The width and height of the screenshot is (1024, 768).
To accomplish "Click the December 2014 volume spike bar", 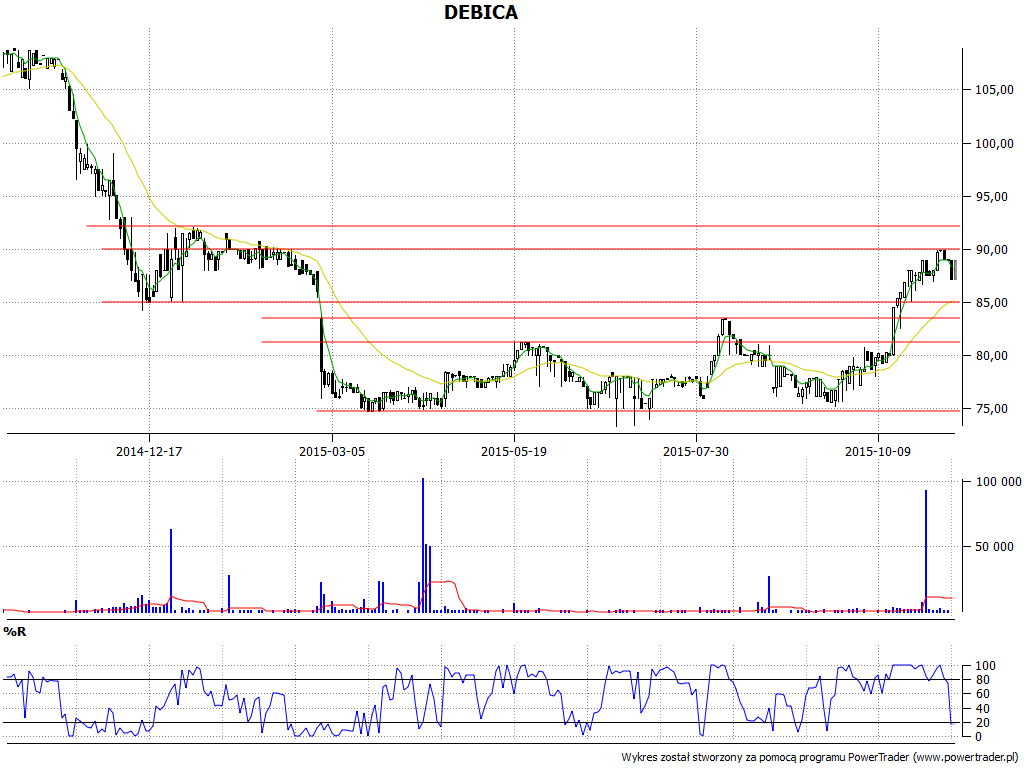I will click(x=171, y=571).
